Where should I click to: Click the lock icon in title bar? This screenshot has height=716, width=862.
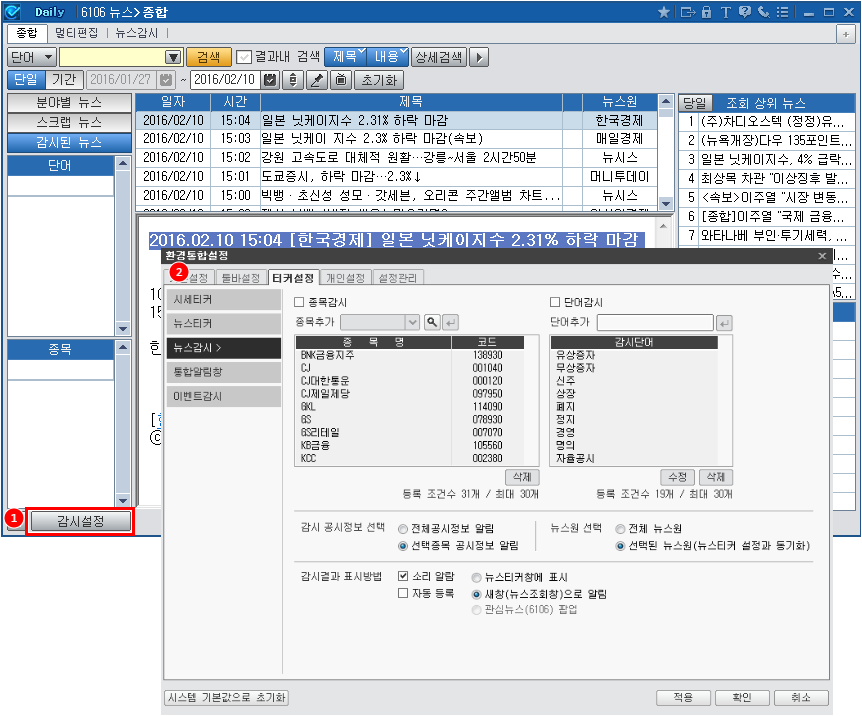pyautogui.click(x=707, y=12)
